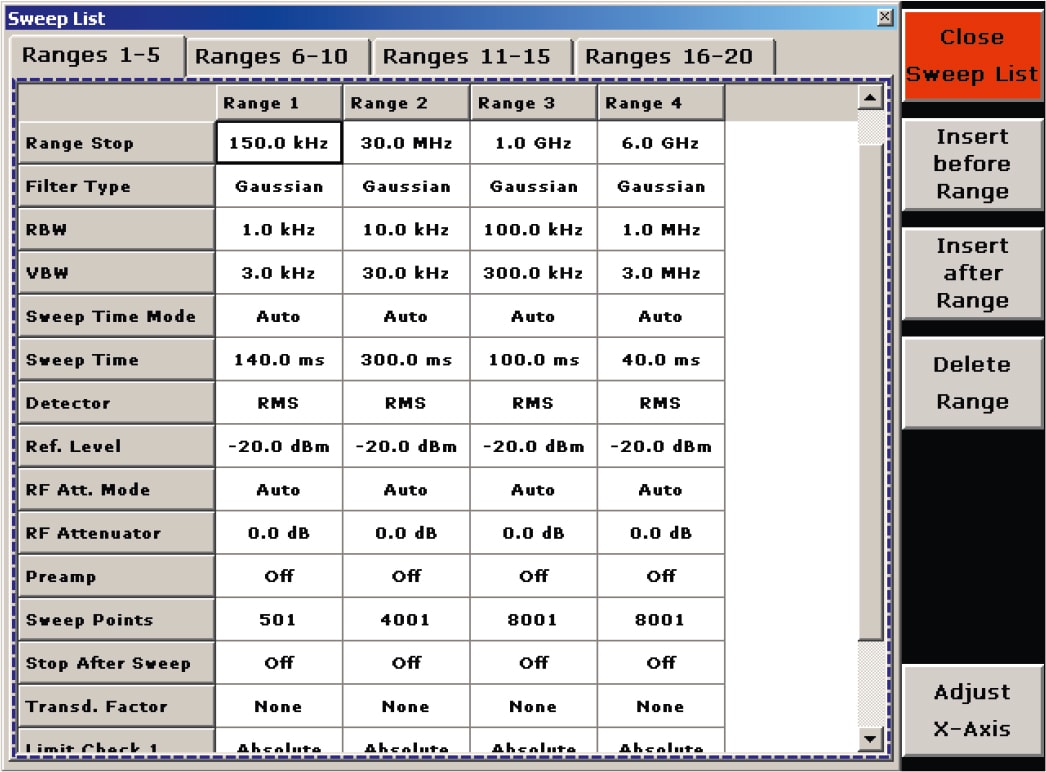Toggle Sweep Time Mode for Range 1
This screenshot has height=772, width=1046.
278,316
